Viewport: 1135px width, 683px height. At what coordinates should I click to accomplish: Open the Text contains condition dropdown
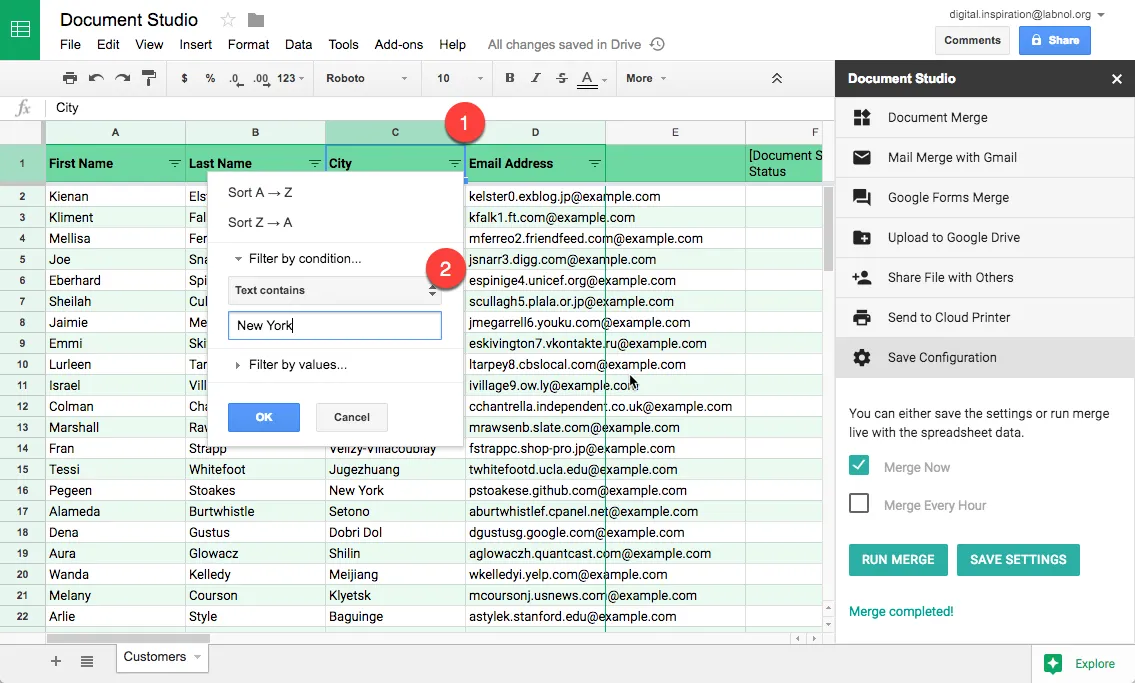pyautogui.click(x=335, y=290)
